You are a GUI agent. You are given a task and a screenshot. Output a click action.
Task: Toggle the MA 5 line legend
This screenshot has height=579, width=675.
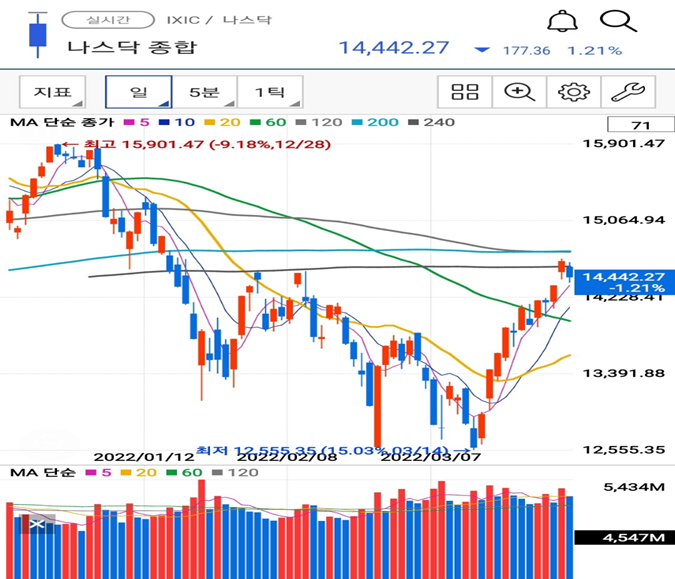click(136, 122)
